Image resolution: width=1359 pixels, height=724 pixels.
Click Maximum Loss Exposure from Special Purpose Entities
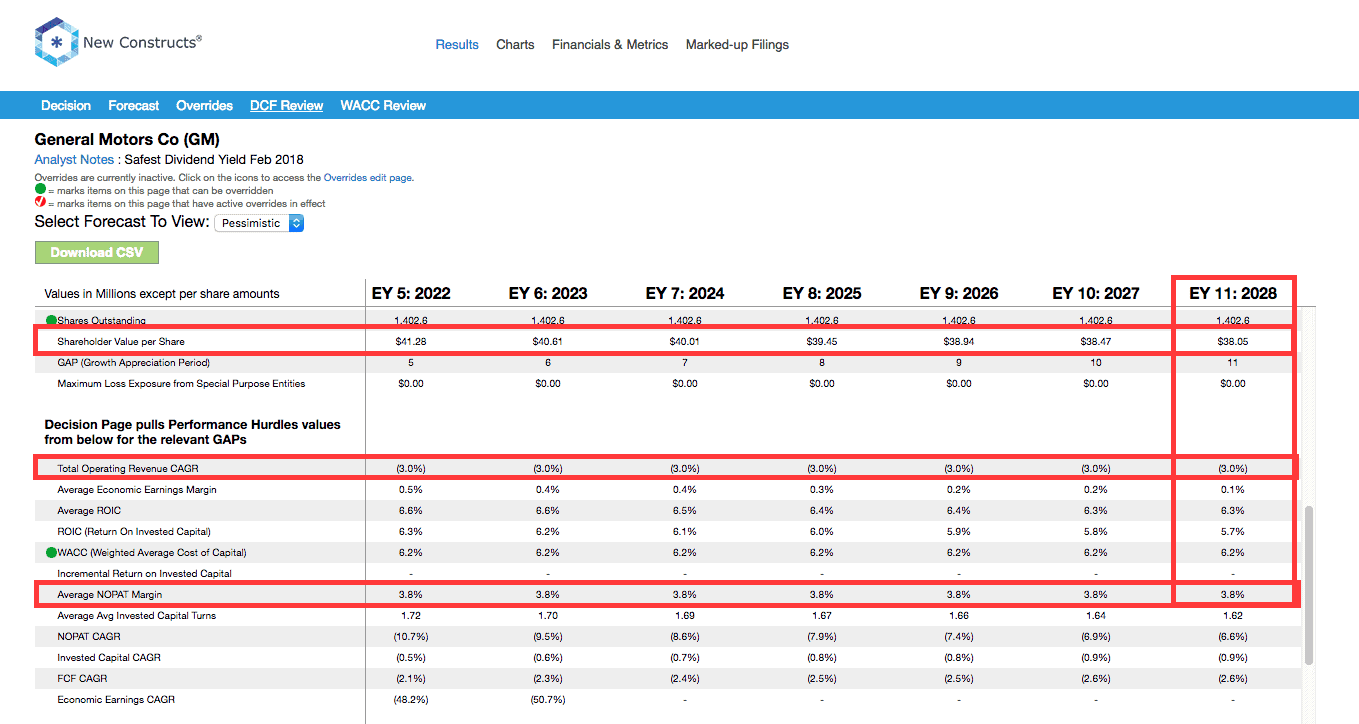click(x=181, y=384)
